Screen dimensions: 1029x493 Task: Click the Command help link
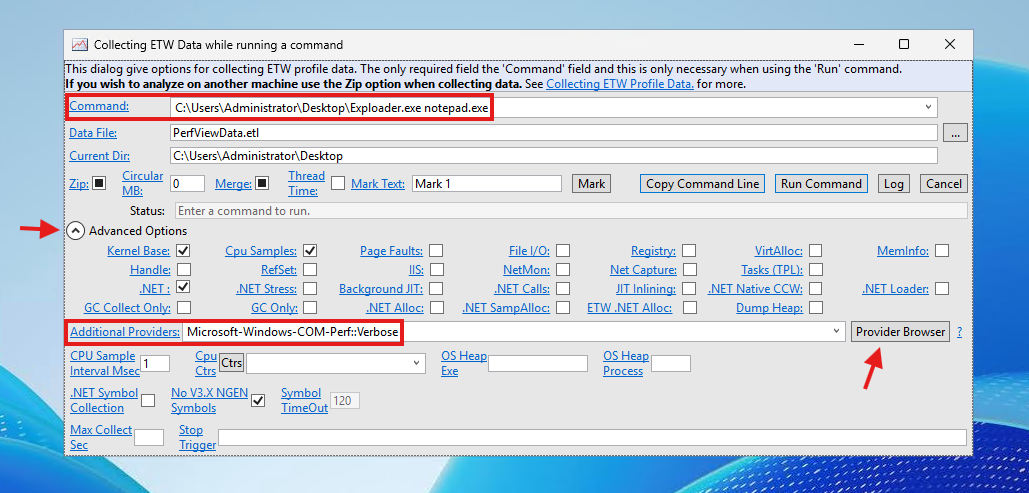click(100, 106)
